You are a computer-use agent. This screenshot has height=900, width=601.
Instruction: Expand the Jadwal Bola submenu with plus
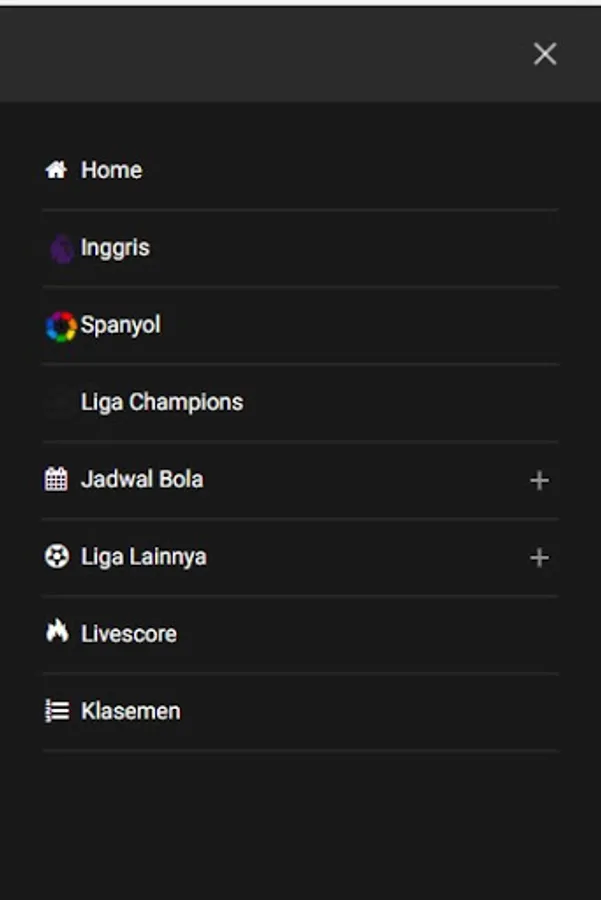pyautogui.click(x=539, y=481)
